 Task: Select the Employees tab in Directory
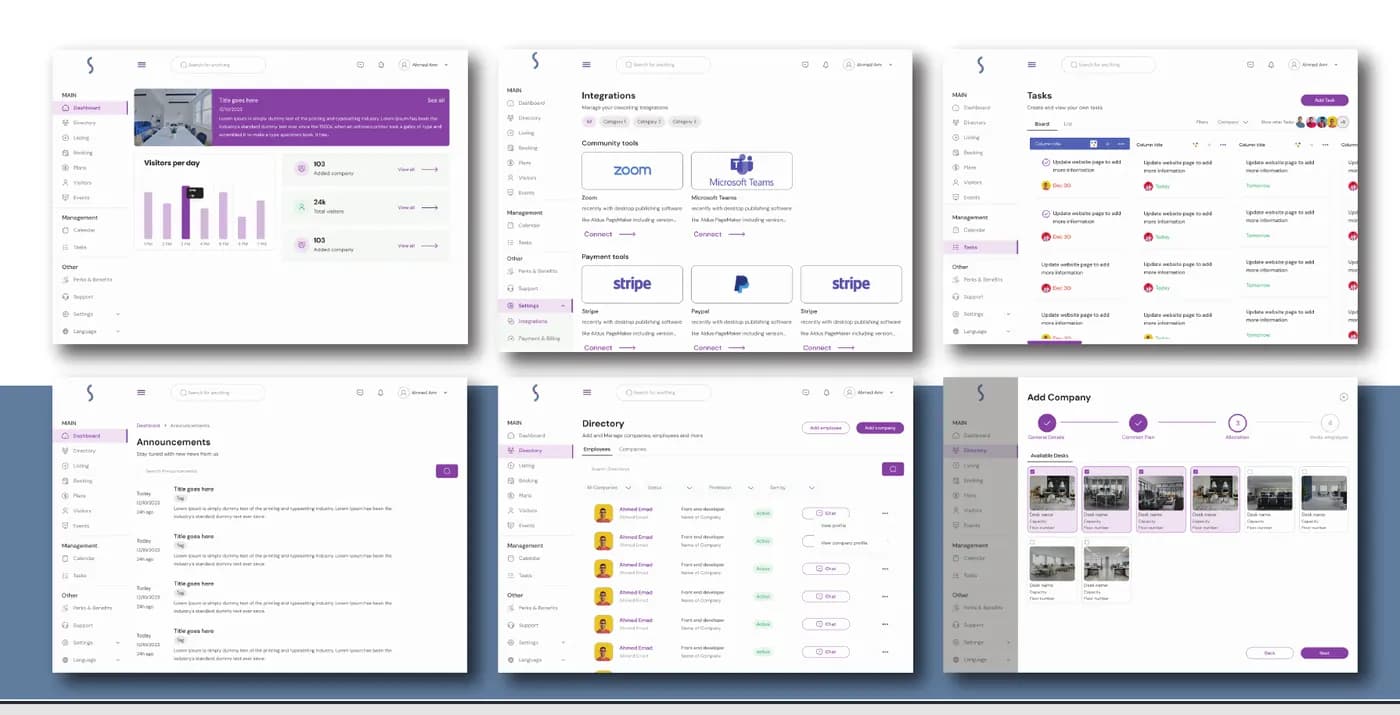click(x=597, y=449)
